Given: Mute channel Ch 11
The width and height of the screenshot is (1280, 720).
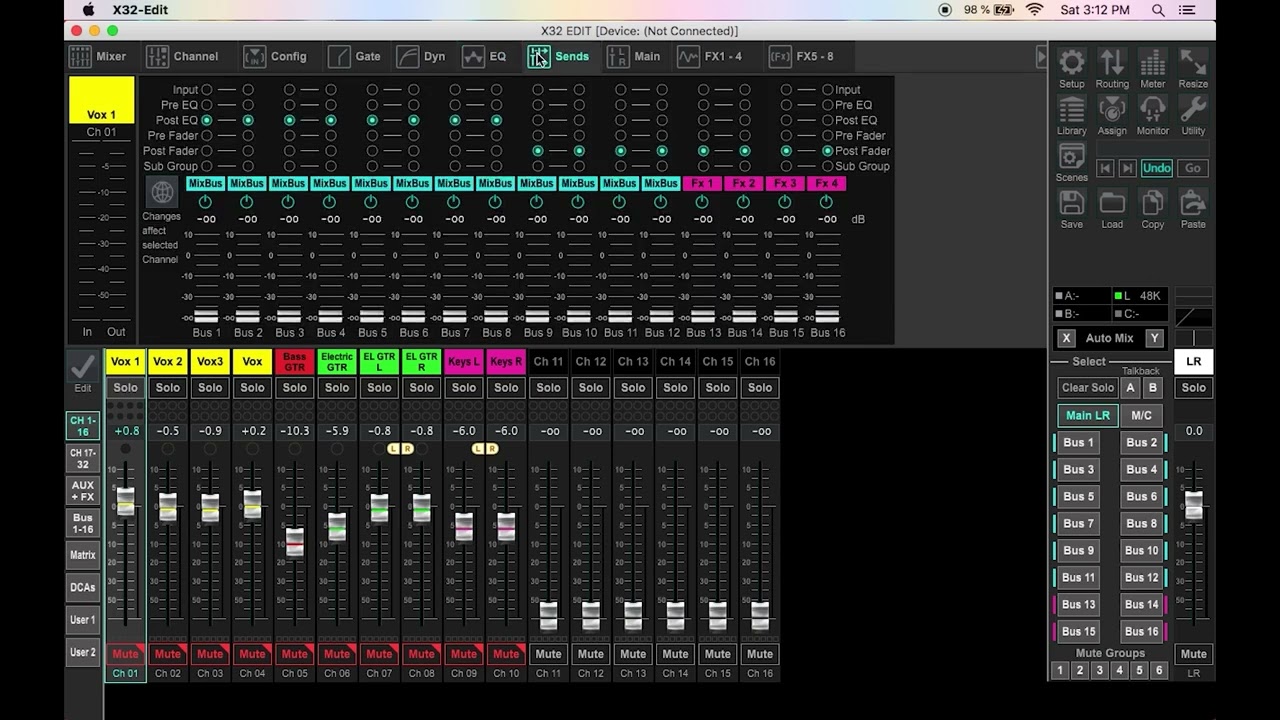Looking at the screenshot, I should (548, 654).
